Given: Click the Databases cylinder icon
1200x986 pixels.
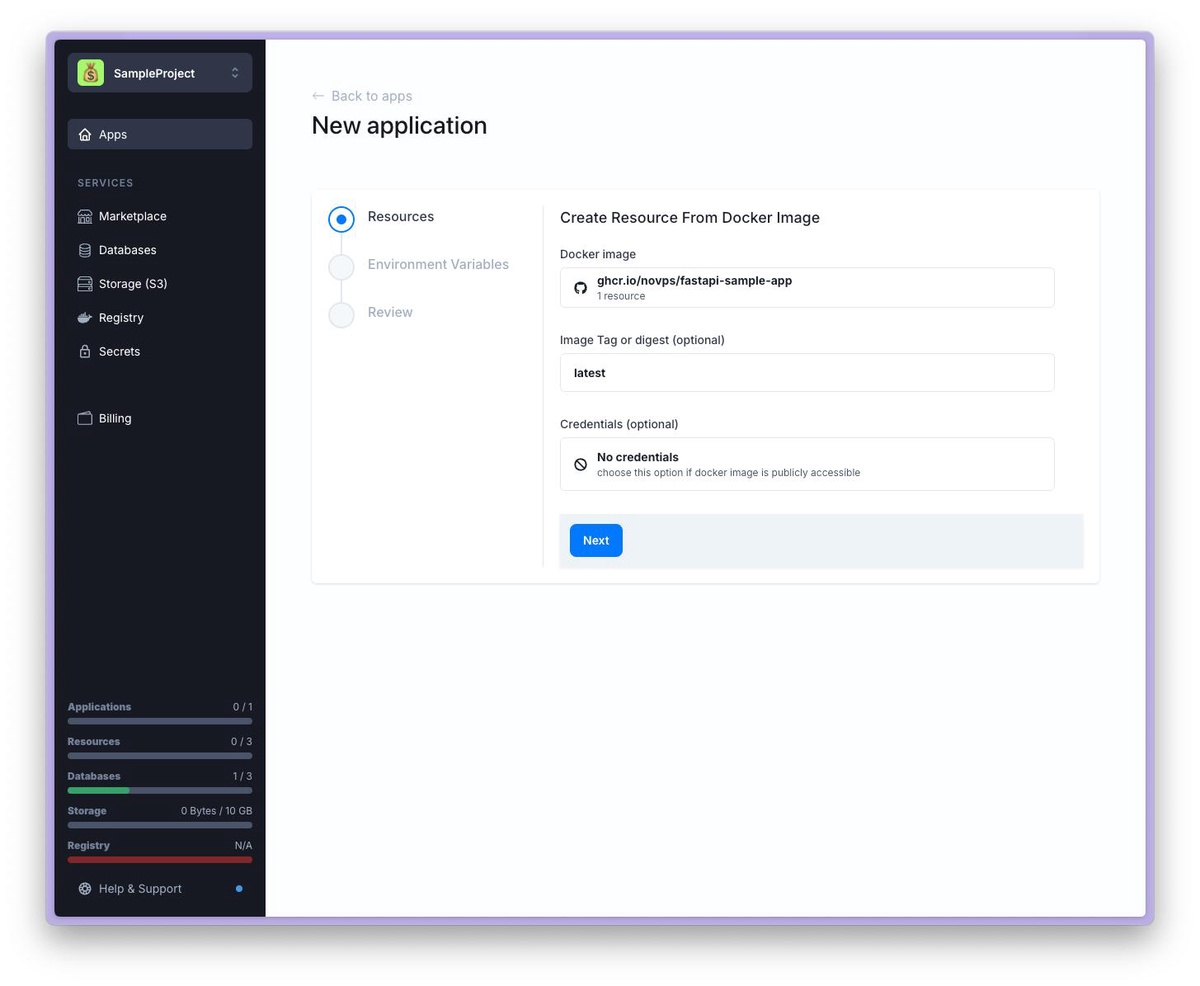Looking at the screenshot, I should pos(85,250).
